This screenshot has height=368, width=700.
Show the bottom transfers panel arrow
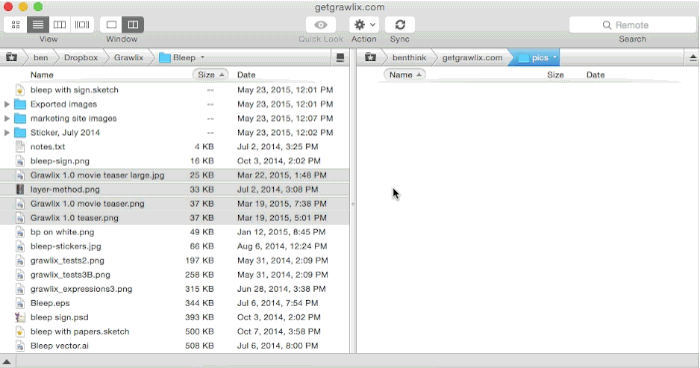click(x=7, y=362)
